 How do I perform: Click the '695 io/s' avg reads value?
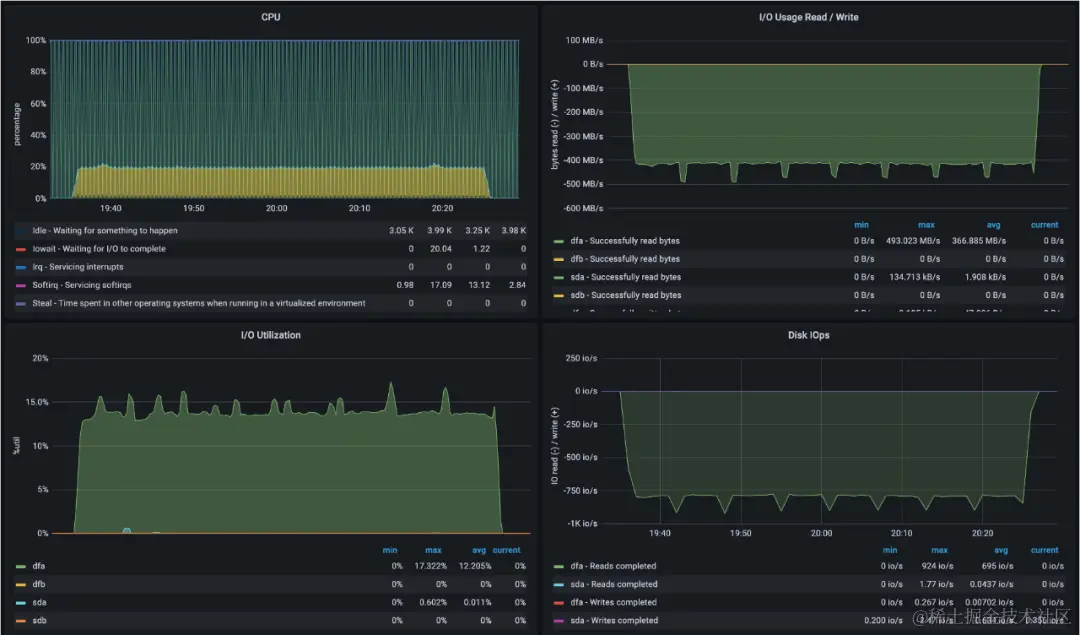coord(997,566)
